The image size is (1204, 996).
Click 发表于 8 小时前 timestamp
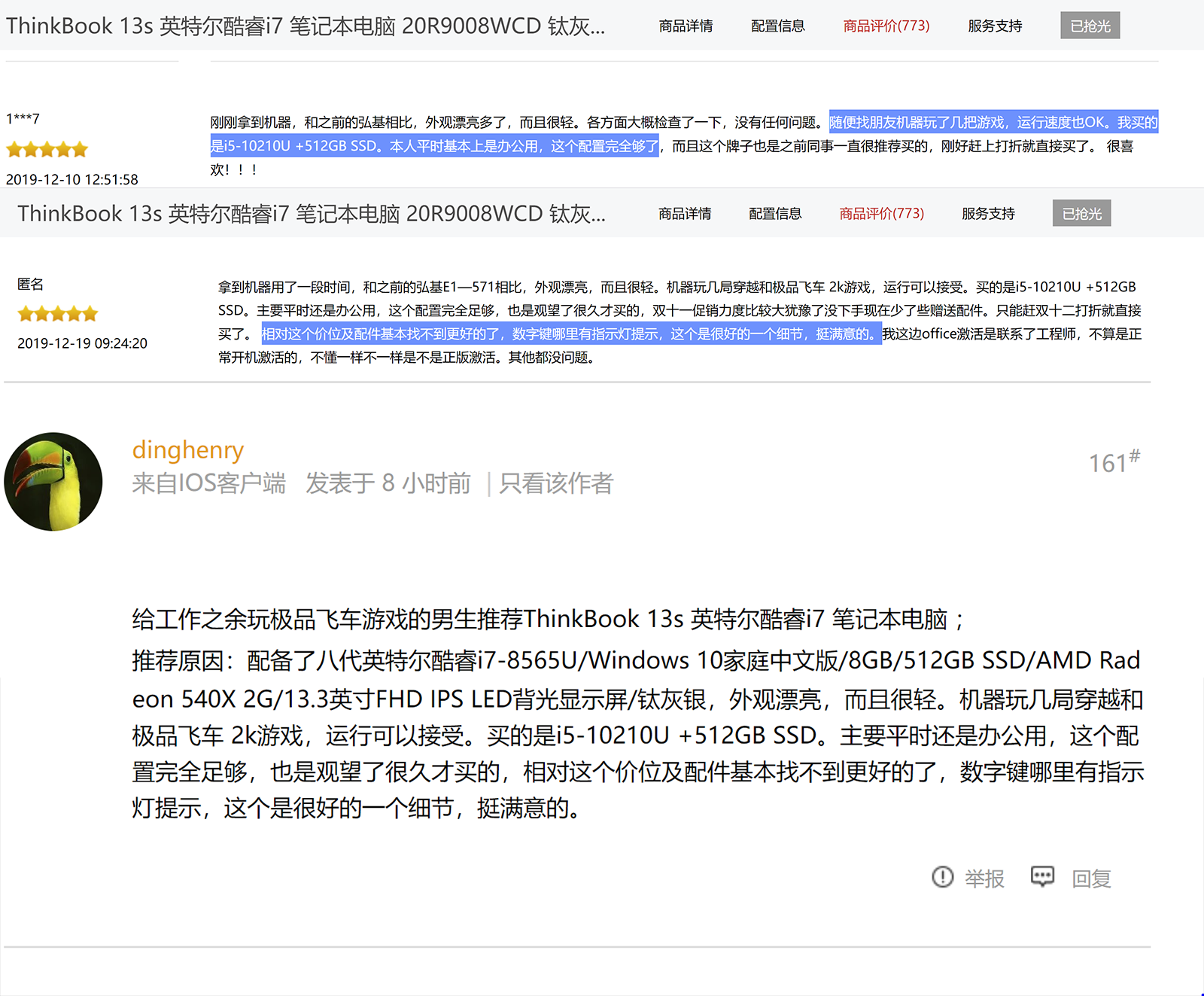click(x=388, y=483)
